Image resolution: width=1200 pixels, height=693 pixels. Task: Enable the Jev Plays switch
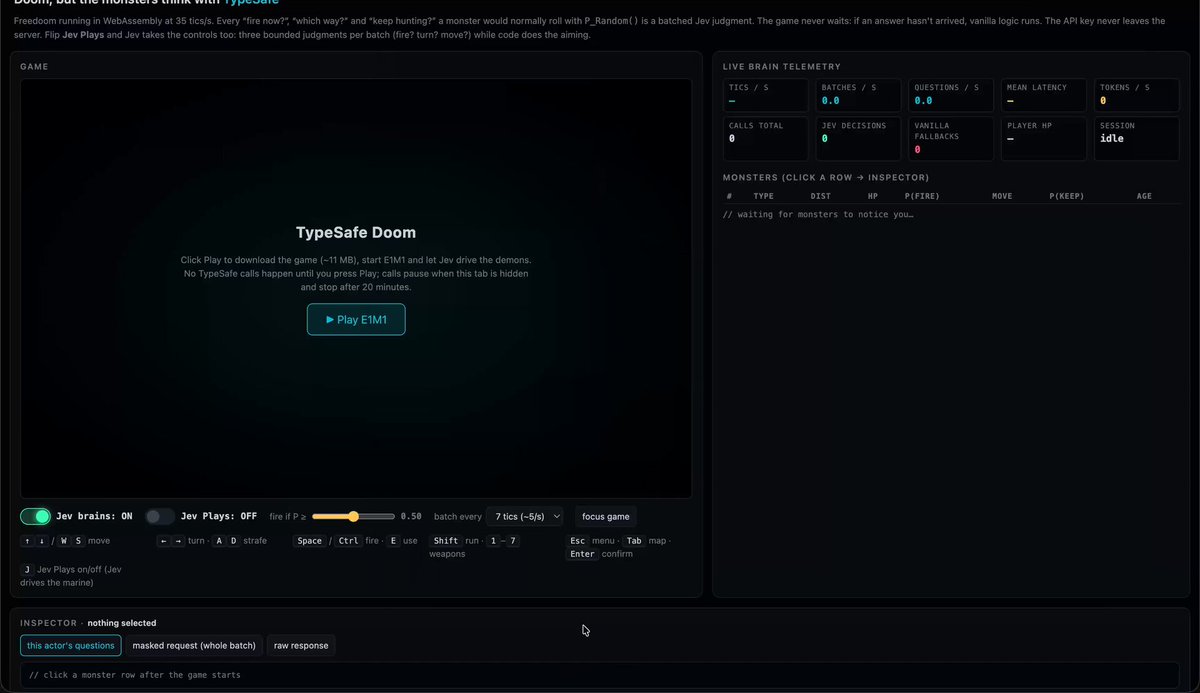pyautogui.click(x=160, y=516)
